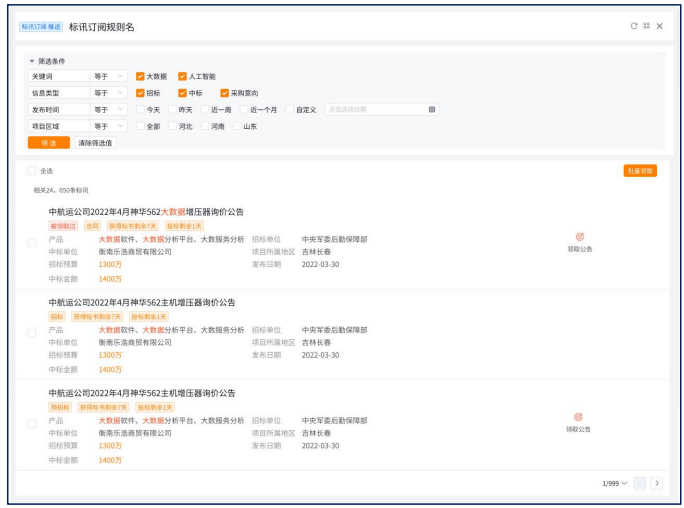Go to previous page using left arrow
The image size is (684, 508).
[640, 483]
